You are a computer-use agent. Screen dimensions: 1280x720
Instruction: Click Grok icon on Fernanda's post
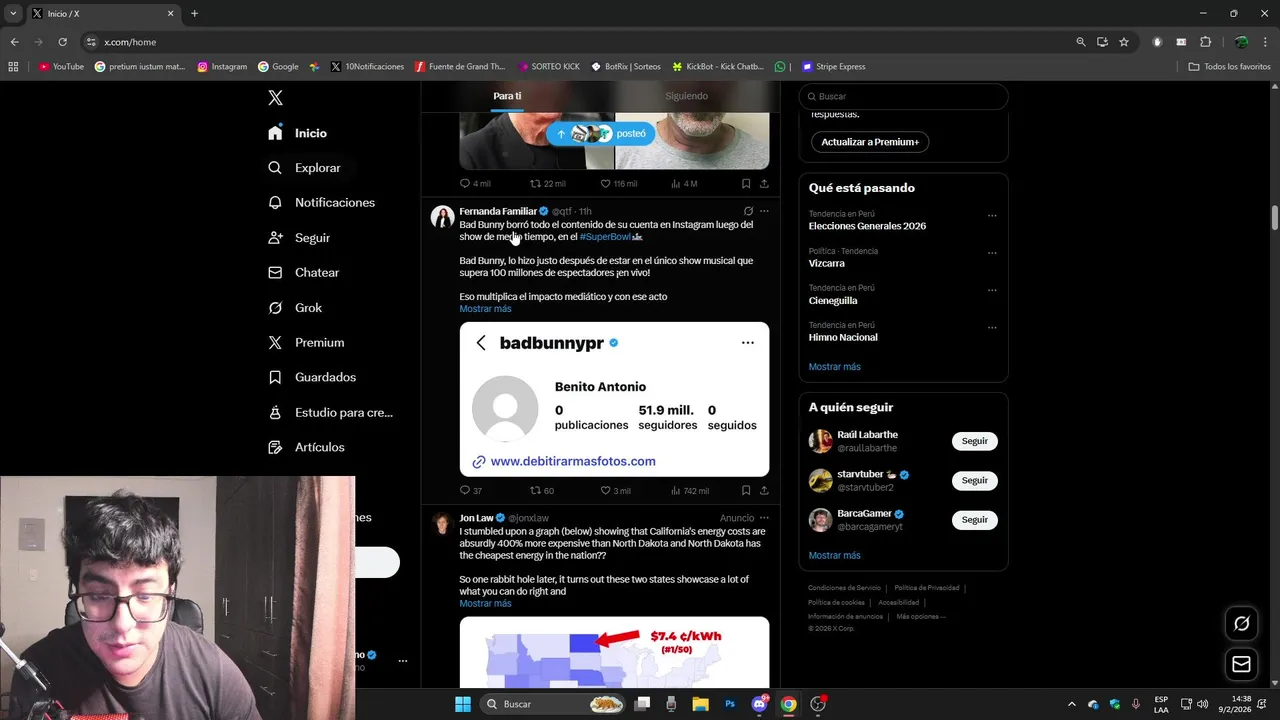(748, 211)
